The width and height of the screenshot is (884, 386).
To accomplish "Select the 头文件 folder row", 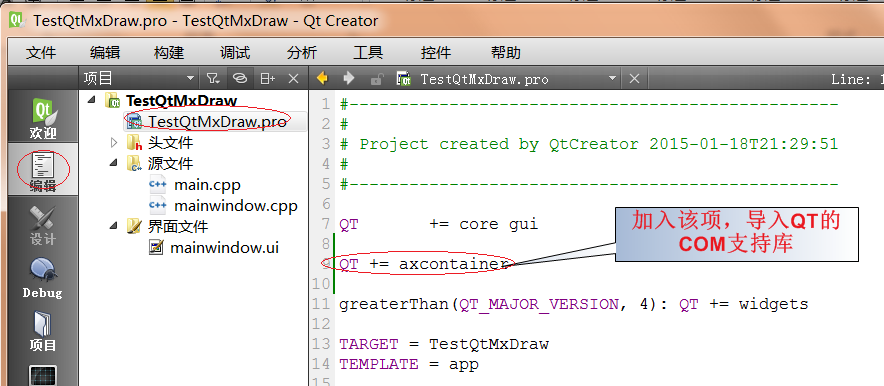I will pyautogui.click(x=170, y=143).
